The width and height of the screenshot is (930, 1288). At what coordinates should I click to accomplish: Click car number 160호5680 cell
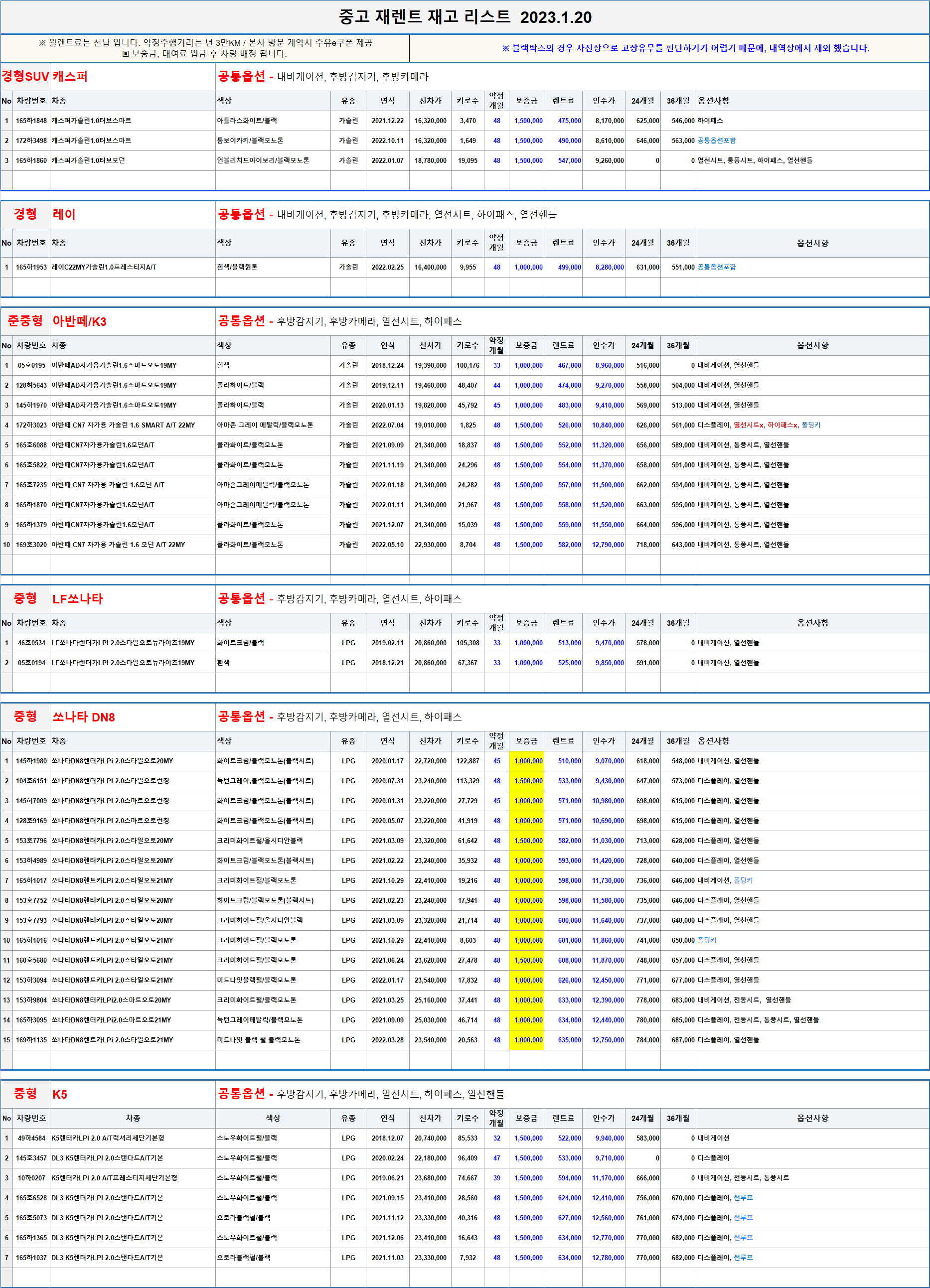point(31,961)
